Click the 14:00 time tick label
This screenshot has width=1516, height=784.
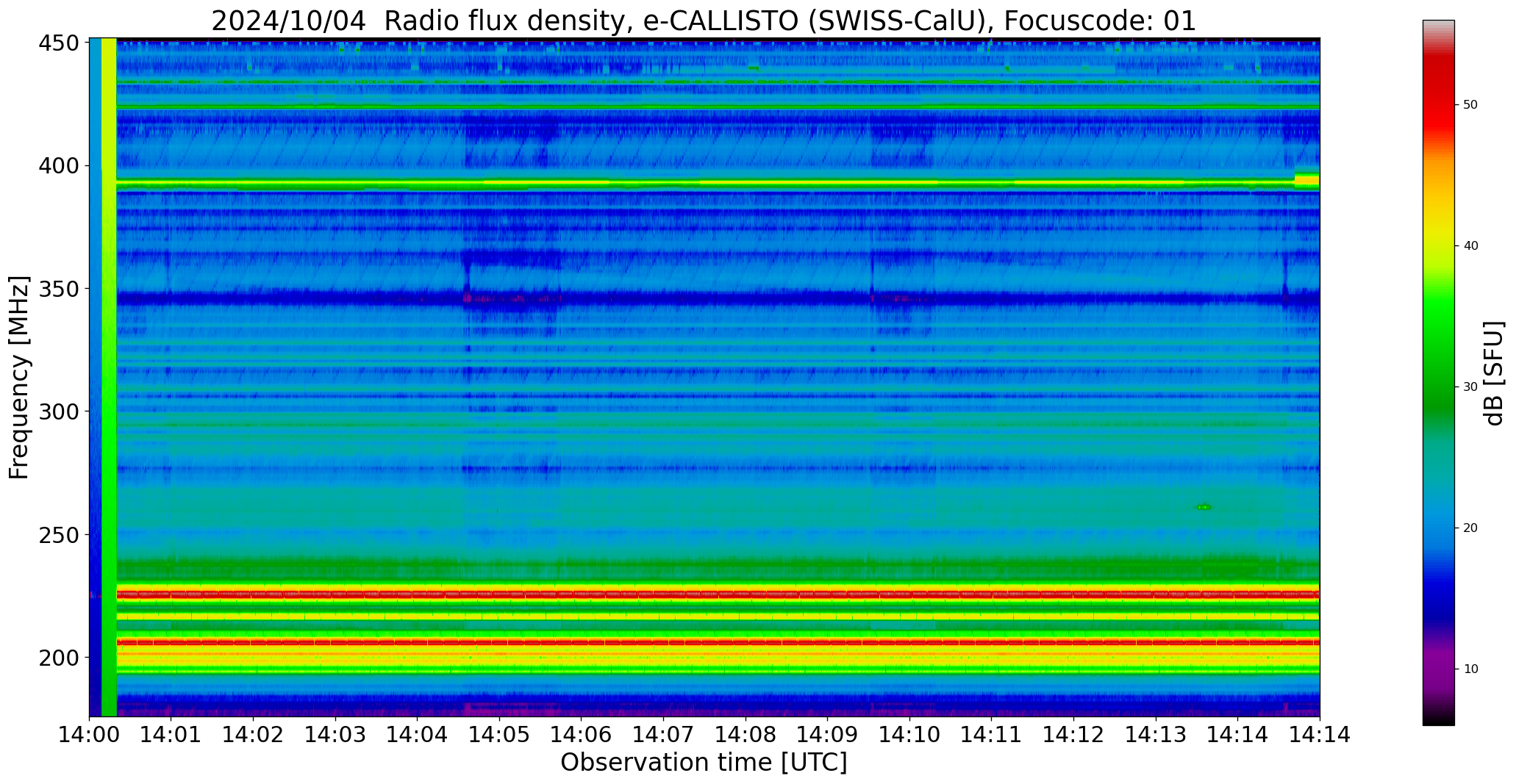89,734
